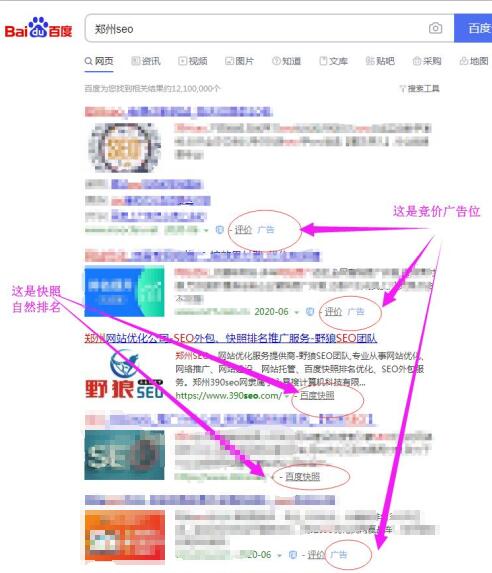Expand arrow beside 390seo.com URL
Image resolution: width=492 pixels, height=573 pixels.
click(x=287, y=396)
